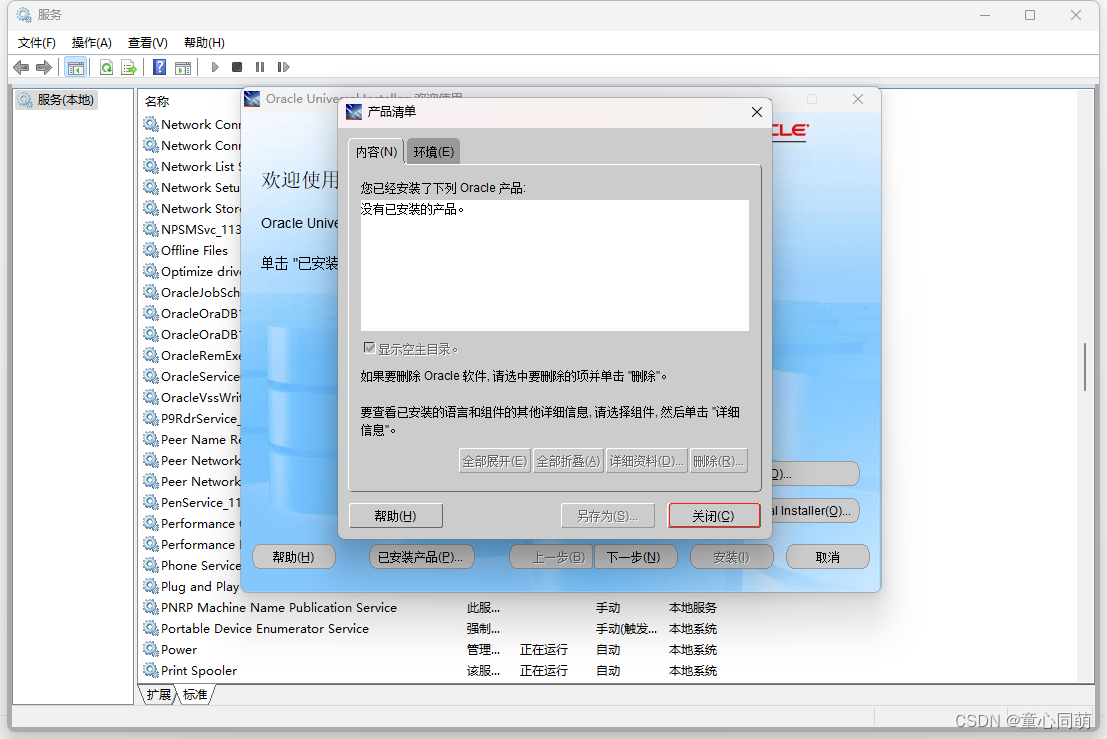Click the action pane toggle icon

pos(183,67)
